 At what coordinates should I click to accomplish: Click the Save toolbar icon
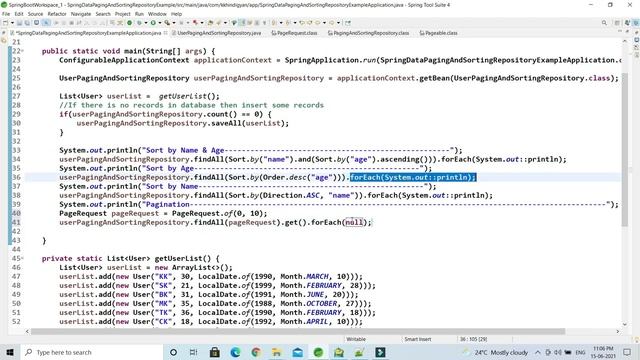point(19,23)
